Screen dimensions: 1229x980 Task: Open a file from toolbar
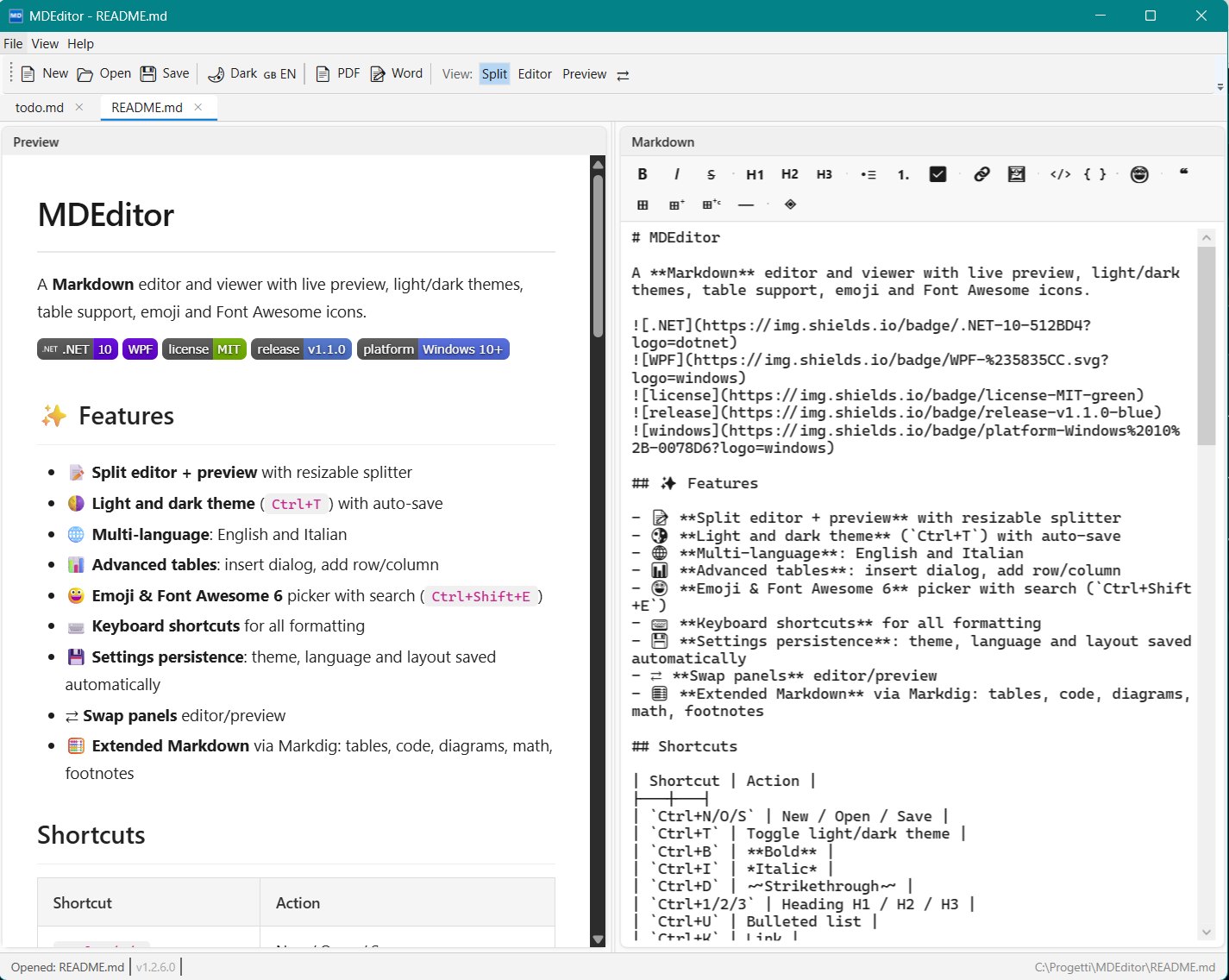104,74
